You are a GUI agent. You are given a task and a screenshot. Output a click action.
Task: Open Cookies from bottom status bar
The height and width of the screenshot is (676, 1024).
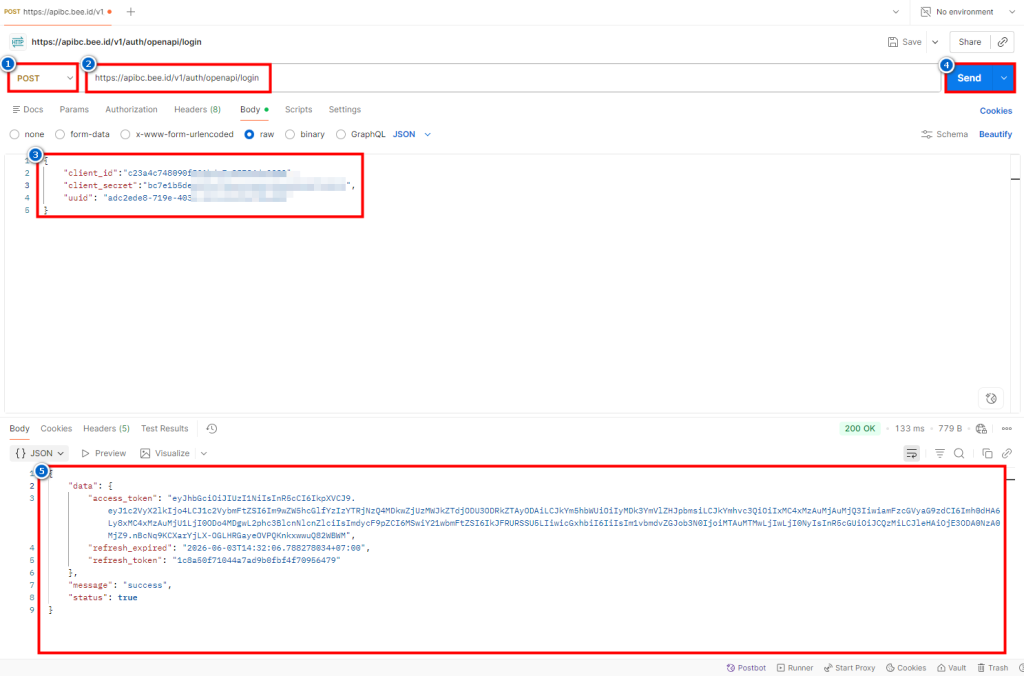tap(906, 668)
